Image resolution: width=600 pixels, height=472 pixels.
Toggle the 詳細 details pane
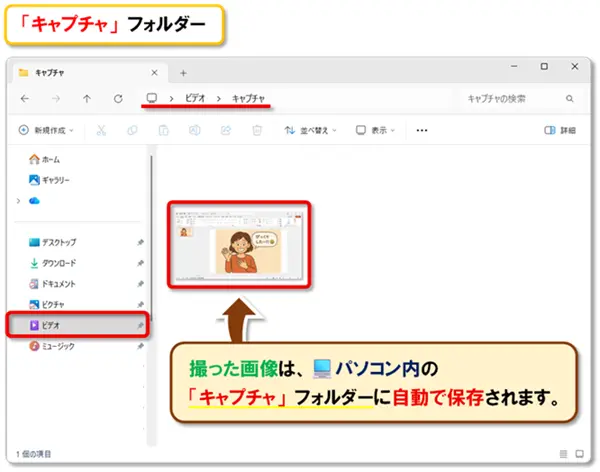point(560,130)
